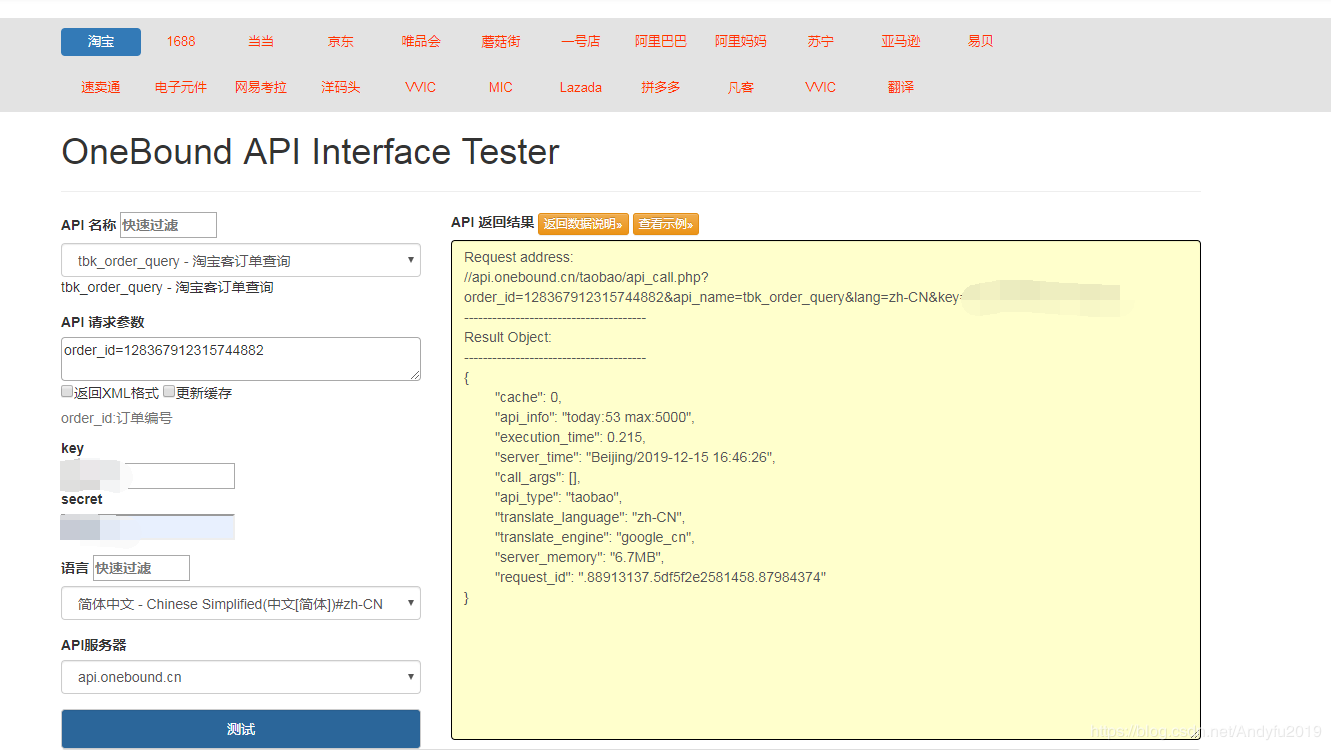Select the 淘宝 platform tab

pos(101,42)
